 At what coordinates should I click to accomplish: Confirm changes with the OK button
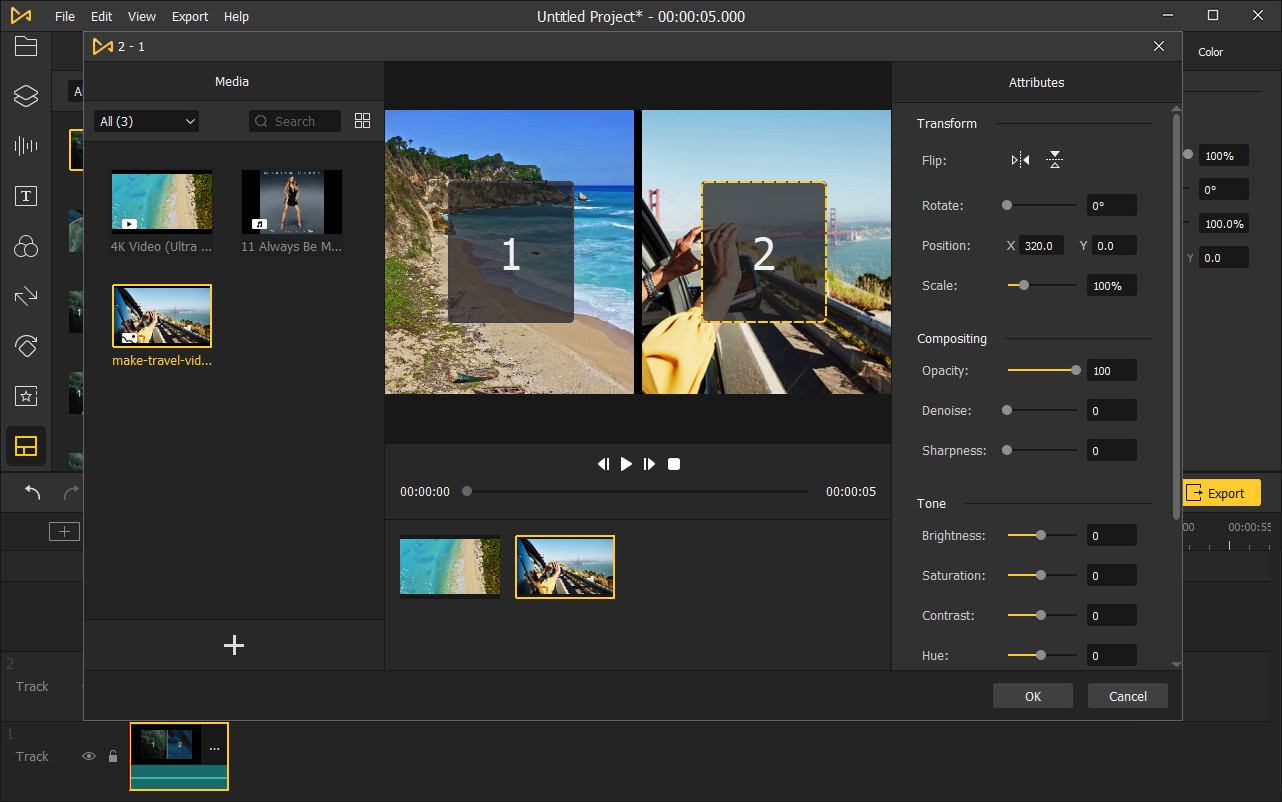[x=1032, y=695]
